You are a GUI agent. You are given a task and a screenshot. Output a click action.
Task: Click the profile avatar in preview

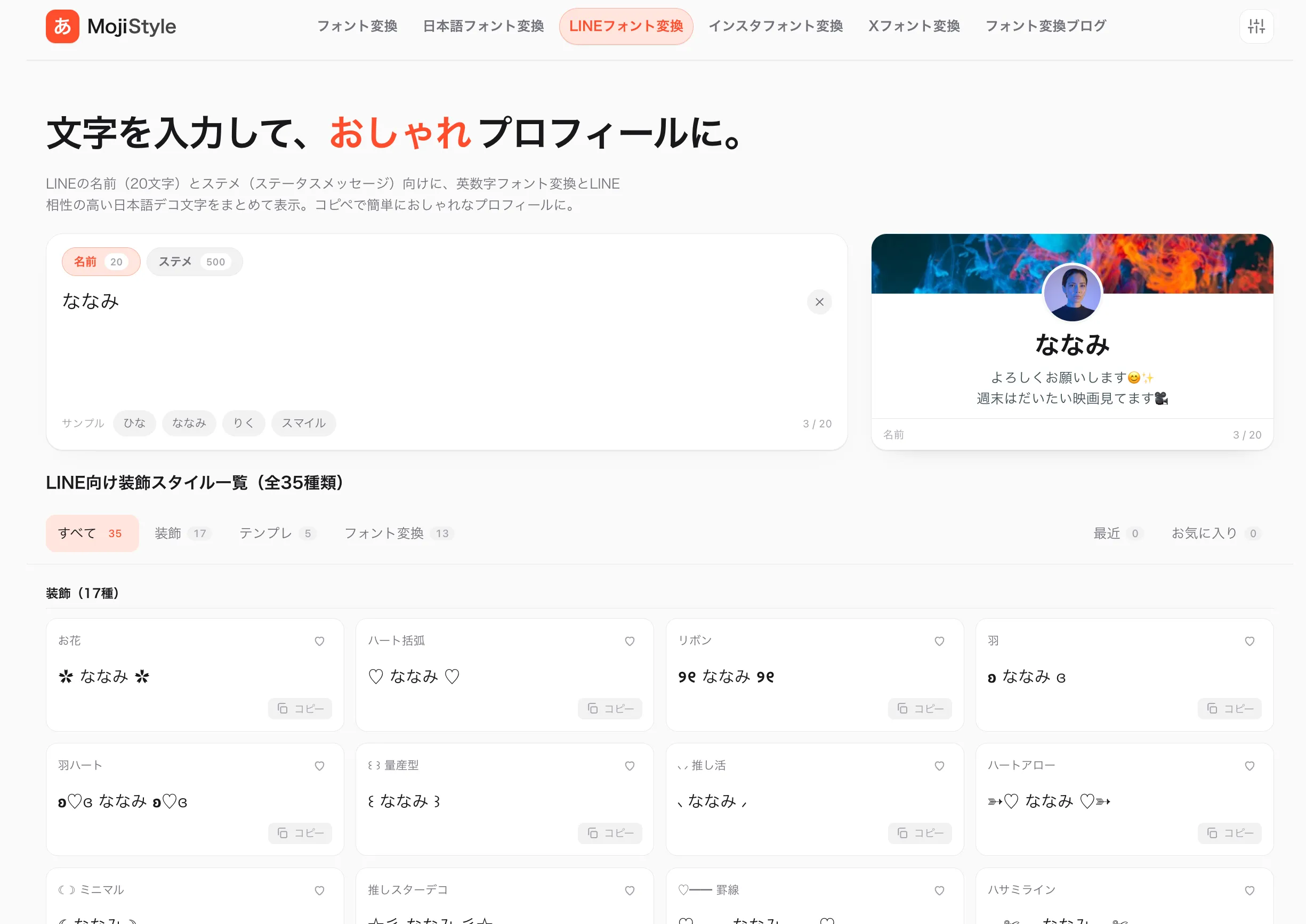(1072, 293)
